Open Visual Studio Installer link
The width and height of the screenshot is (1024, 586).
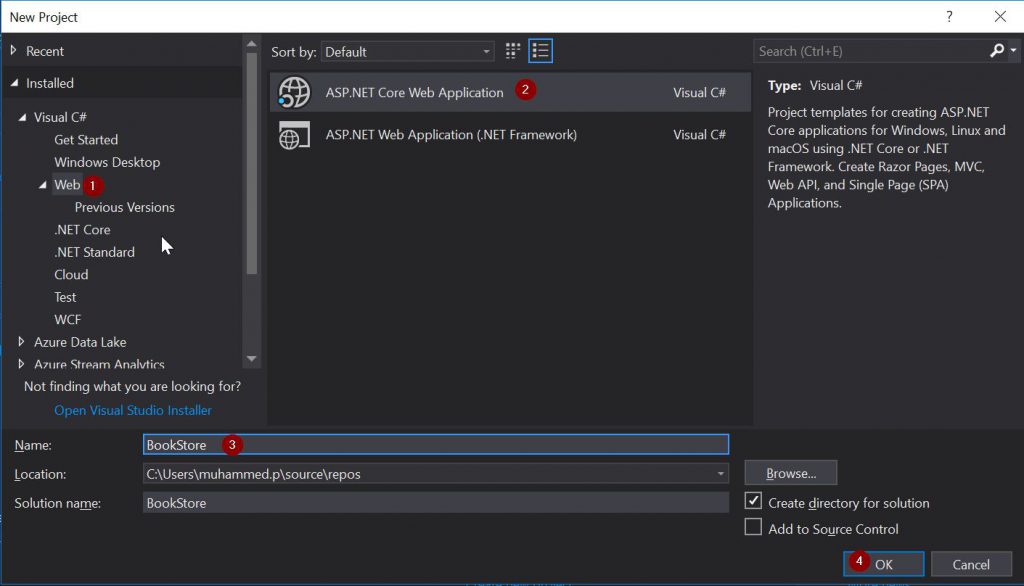pyautogui.click(x=133, y=410)
